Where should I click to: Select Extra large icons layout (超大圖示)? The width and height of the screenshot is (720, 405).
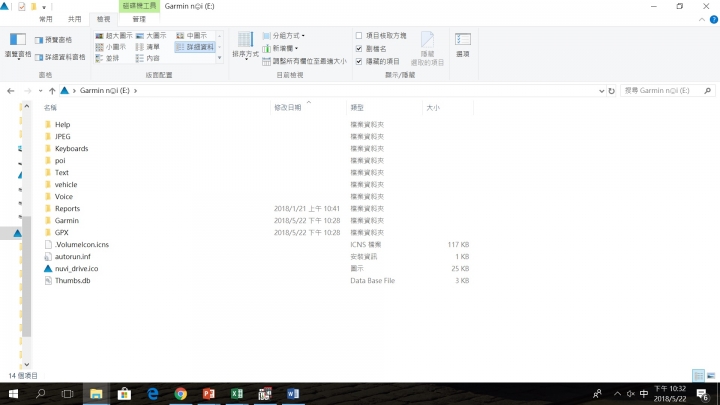114,35
